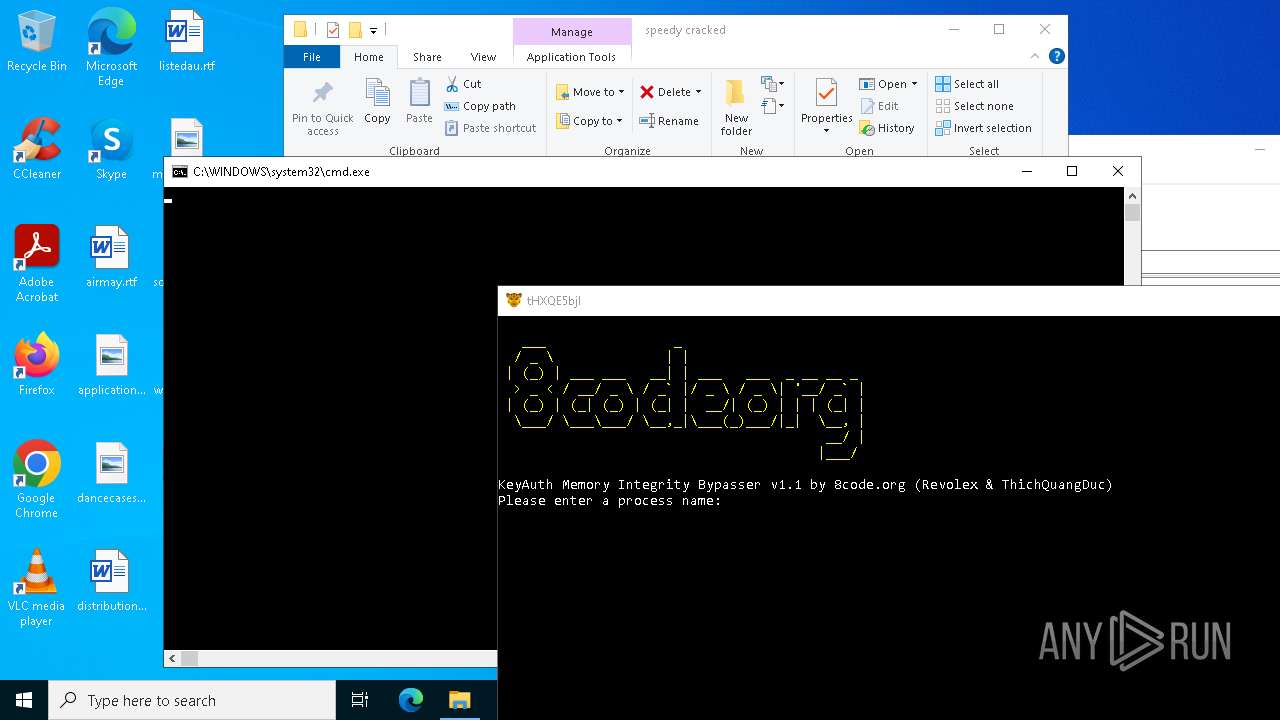Viewport: 1280px width, 720px height.
Task: Click the Manage contextual tab
Action: (571, 31)
